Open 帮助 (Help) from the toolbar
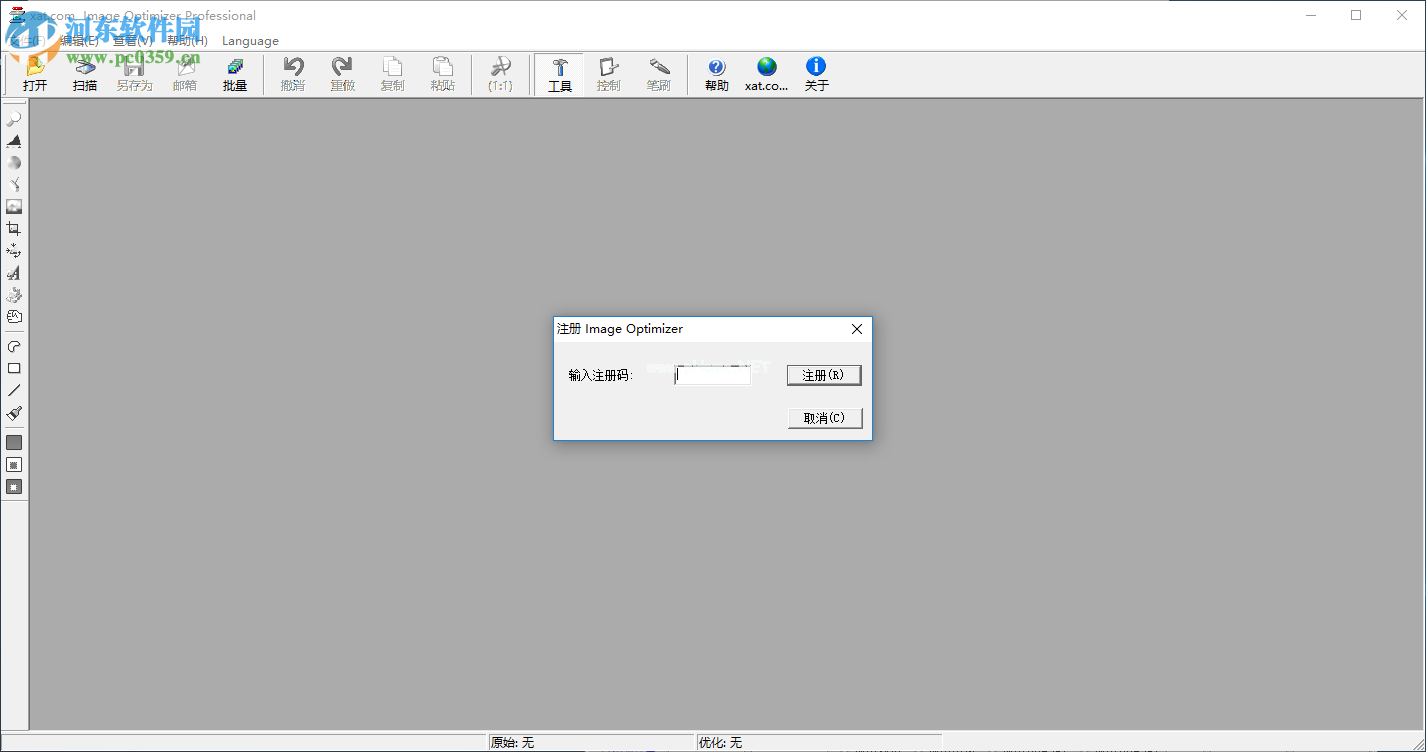The image size is (1426, 752). (x=717, y=74)
